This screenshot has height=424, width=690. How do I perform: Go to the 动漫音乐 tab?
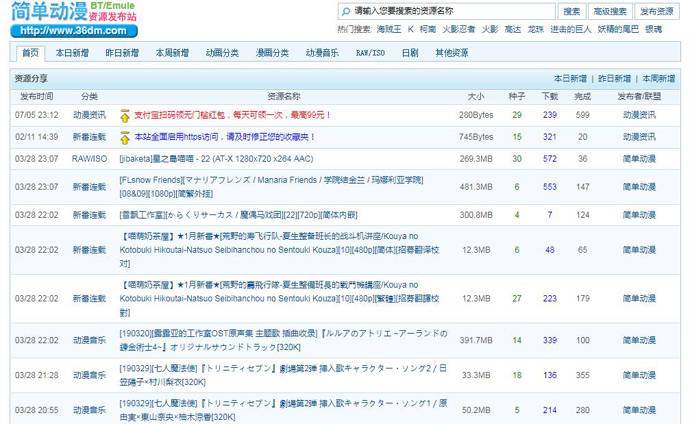pyautogui.click(x=322, y=53)
